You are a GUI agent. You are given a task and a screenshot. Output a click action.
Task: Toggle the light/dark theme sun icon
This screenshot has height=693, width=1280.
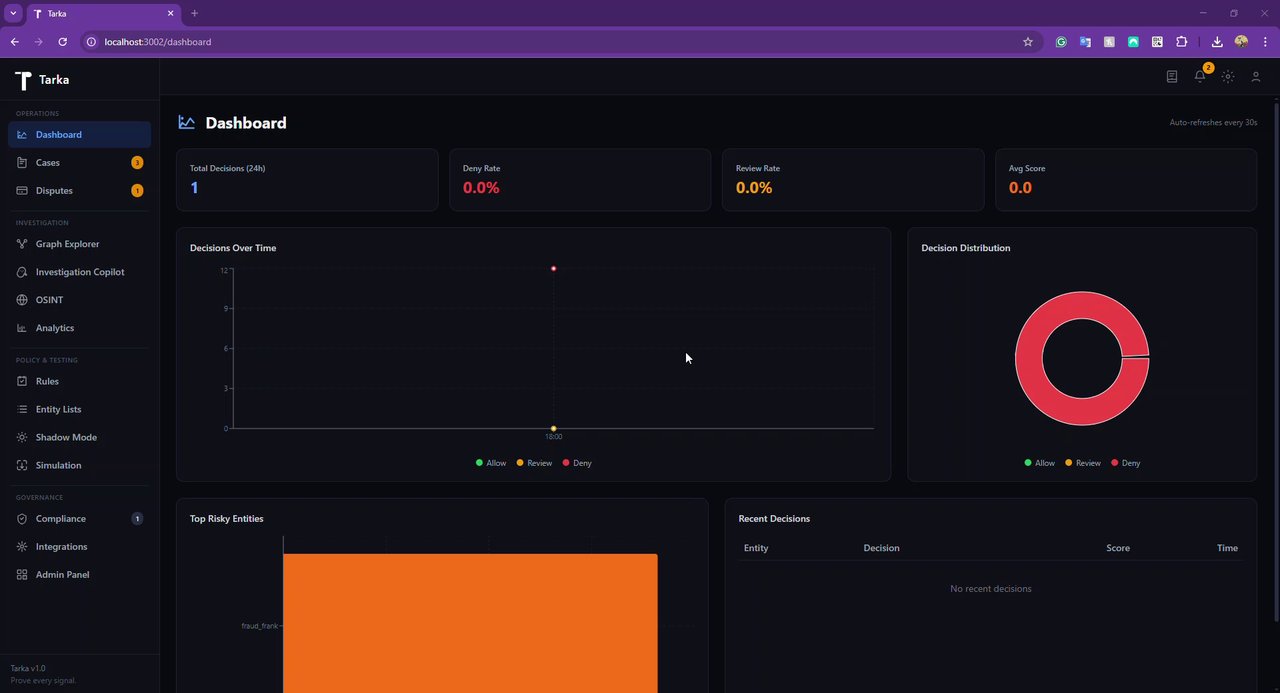(1228, 76)
